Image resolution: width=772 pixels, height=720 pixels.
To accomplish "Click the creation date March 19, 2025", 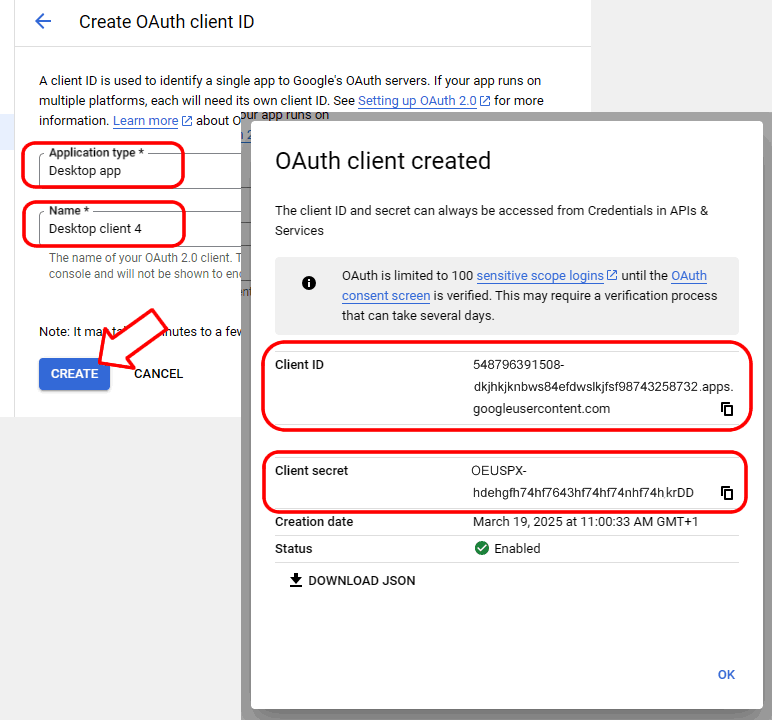I will 585,522.
